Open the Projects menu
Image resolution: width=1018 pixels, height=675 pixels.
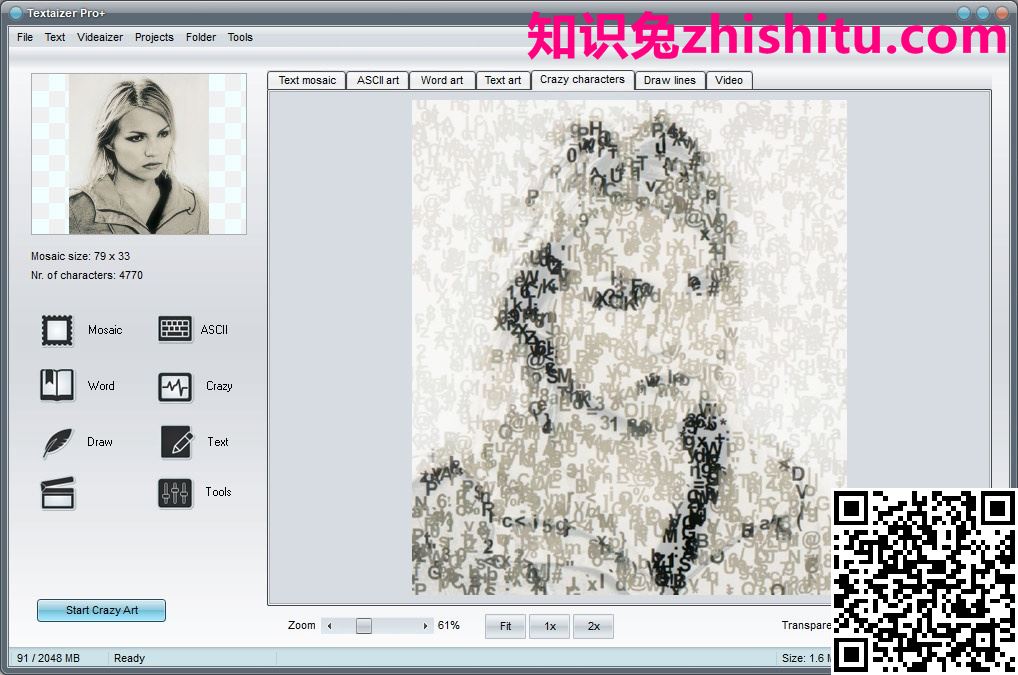pyautogui.click(x=154, y=37)
